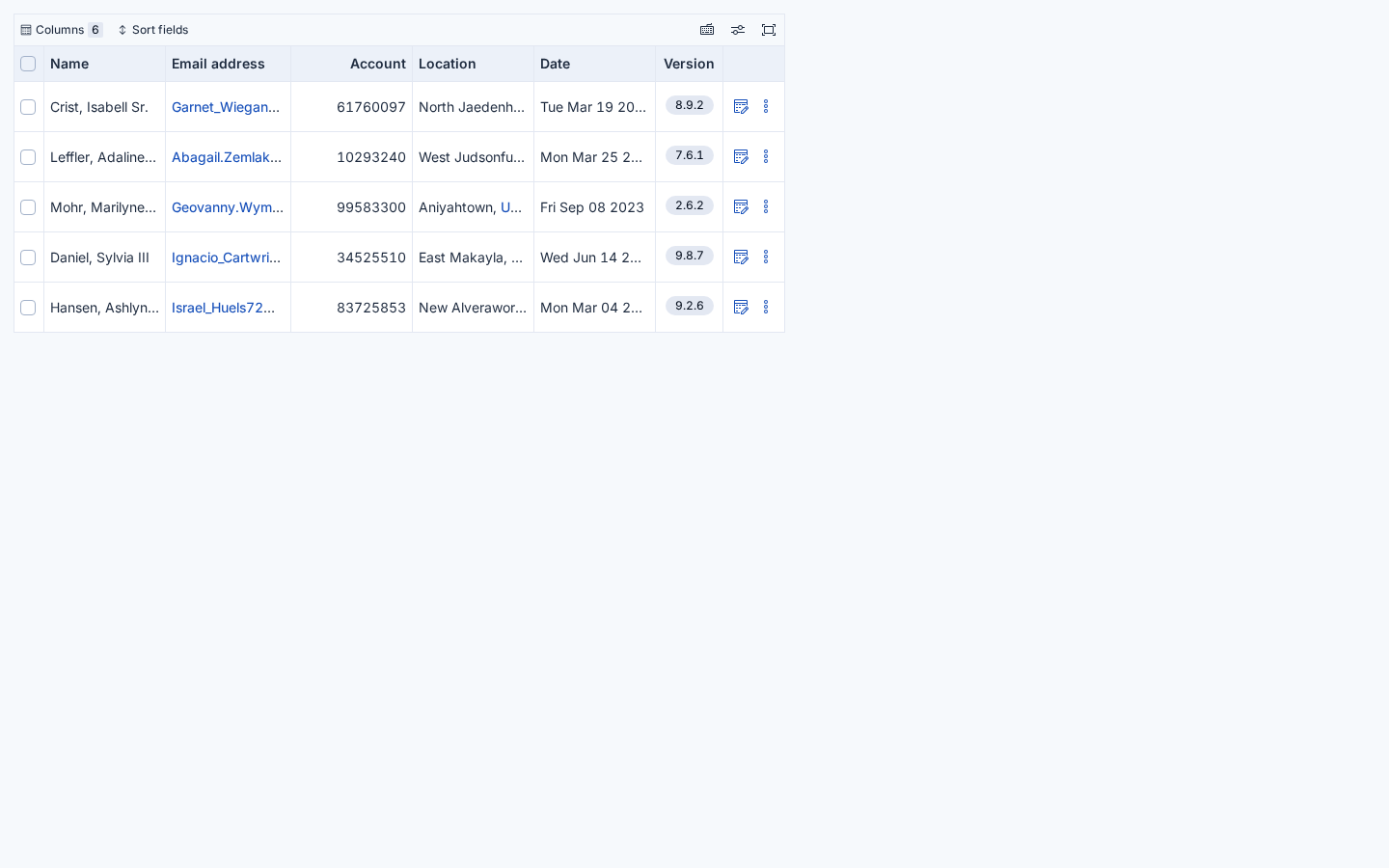Screen dimensions: 1389x868
Task: Open more options for Leffler, Adaline row
Action: coord(766,156)
